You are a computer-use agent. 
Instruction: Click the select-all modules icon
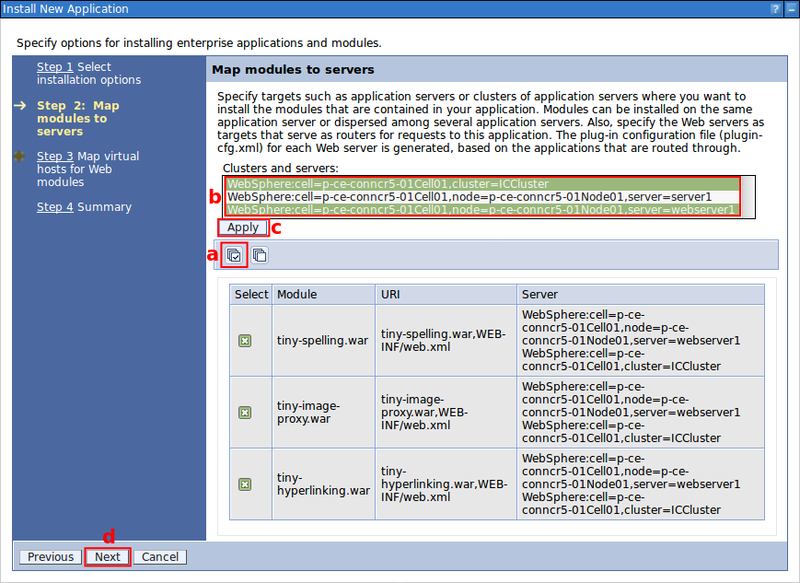coord(233,255)
